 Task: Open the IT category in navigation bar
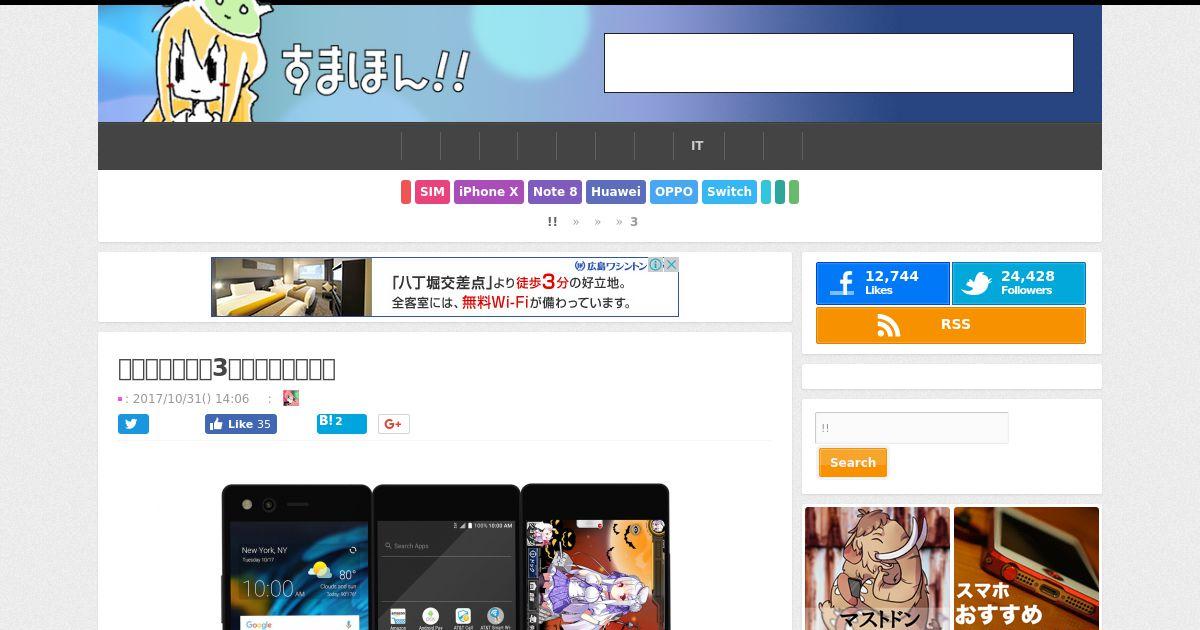pos(697,146)
